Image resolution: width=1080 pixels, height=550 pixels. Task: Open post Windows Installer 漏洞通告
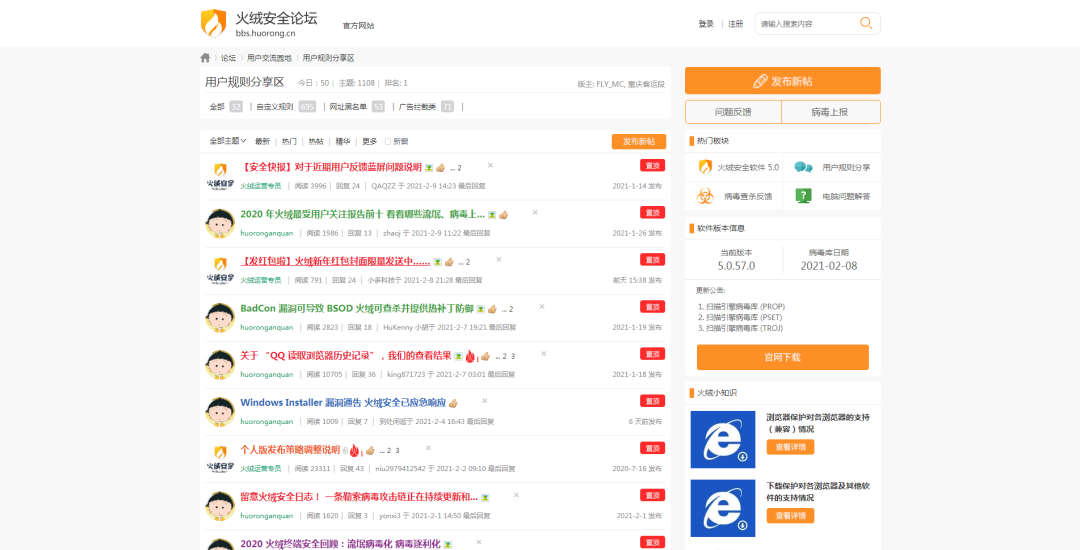click(343, 403)
